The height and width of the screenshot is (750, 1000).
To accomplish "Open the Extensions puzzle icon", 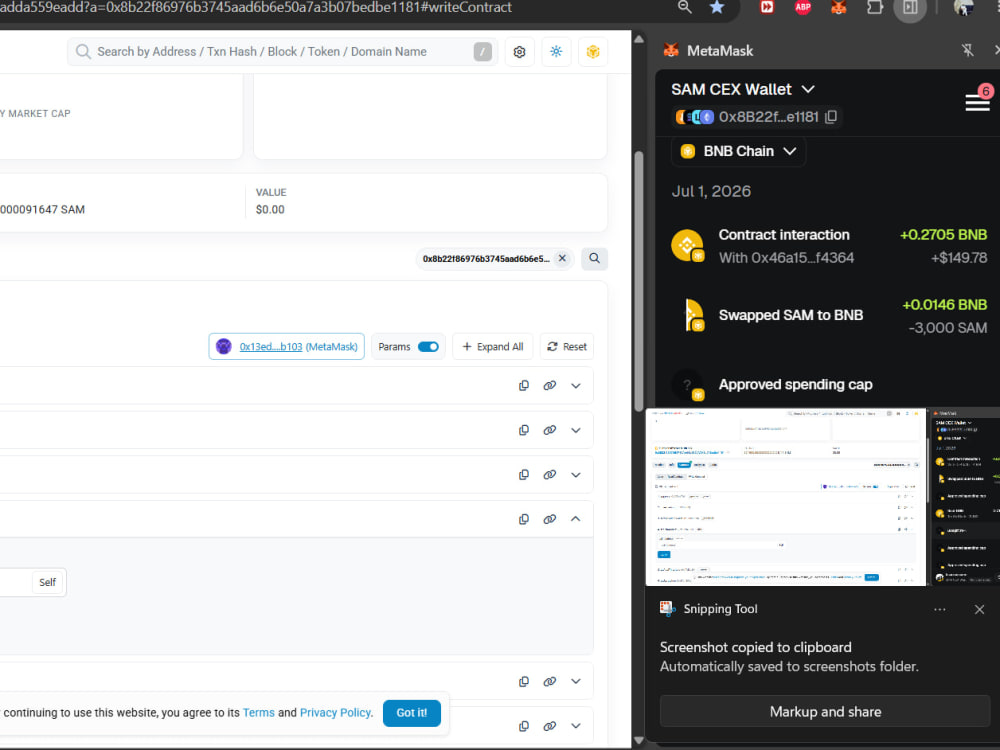I will (x=875, y=7).
